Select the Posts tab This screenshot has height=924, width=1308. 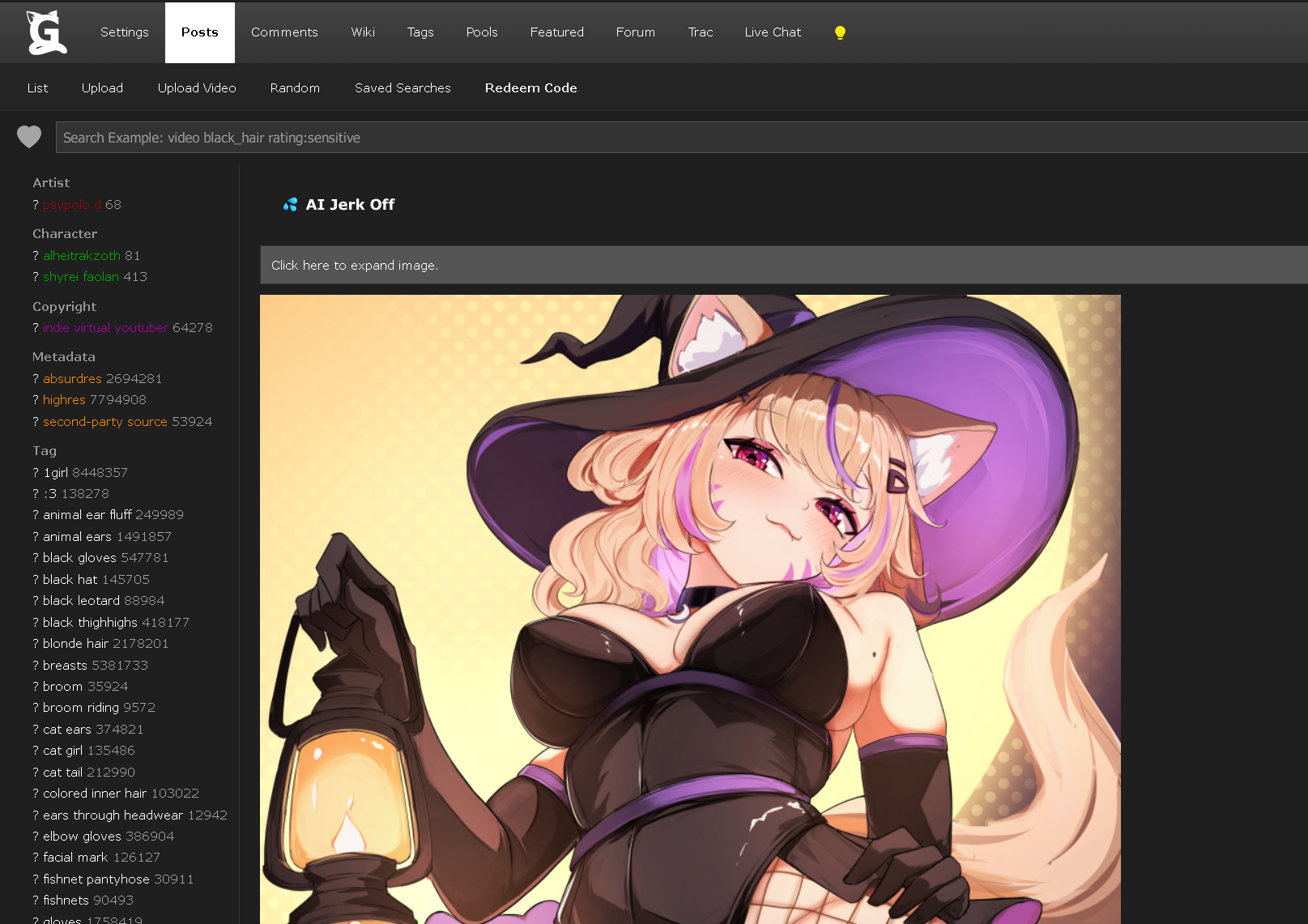click(x=200, y=32)
